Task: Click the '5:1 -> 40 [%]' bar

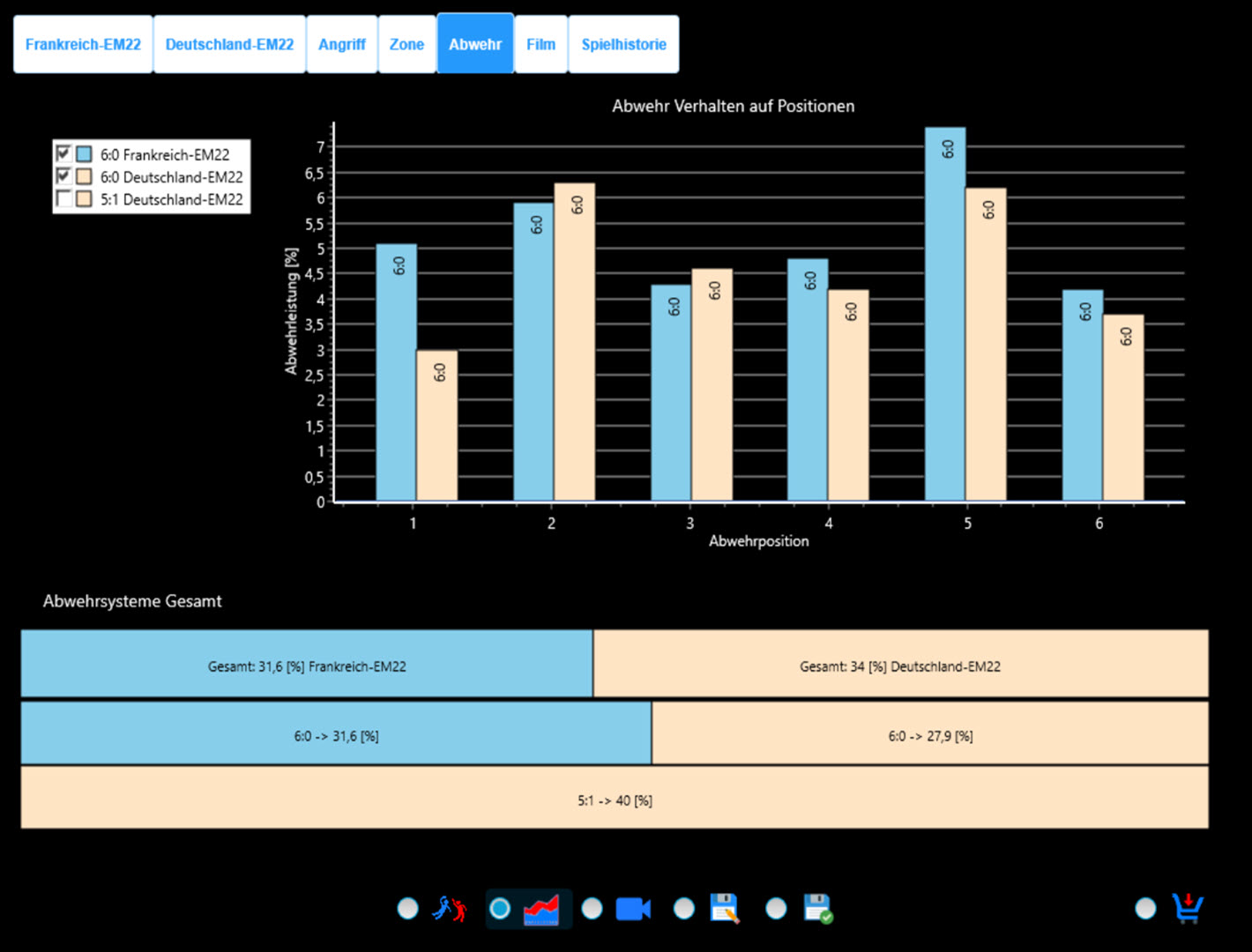Action: (x=615, y=800)
